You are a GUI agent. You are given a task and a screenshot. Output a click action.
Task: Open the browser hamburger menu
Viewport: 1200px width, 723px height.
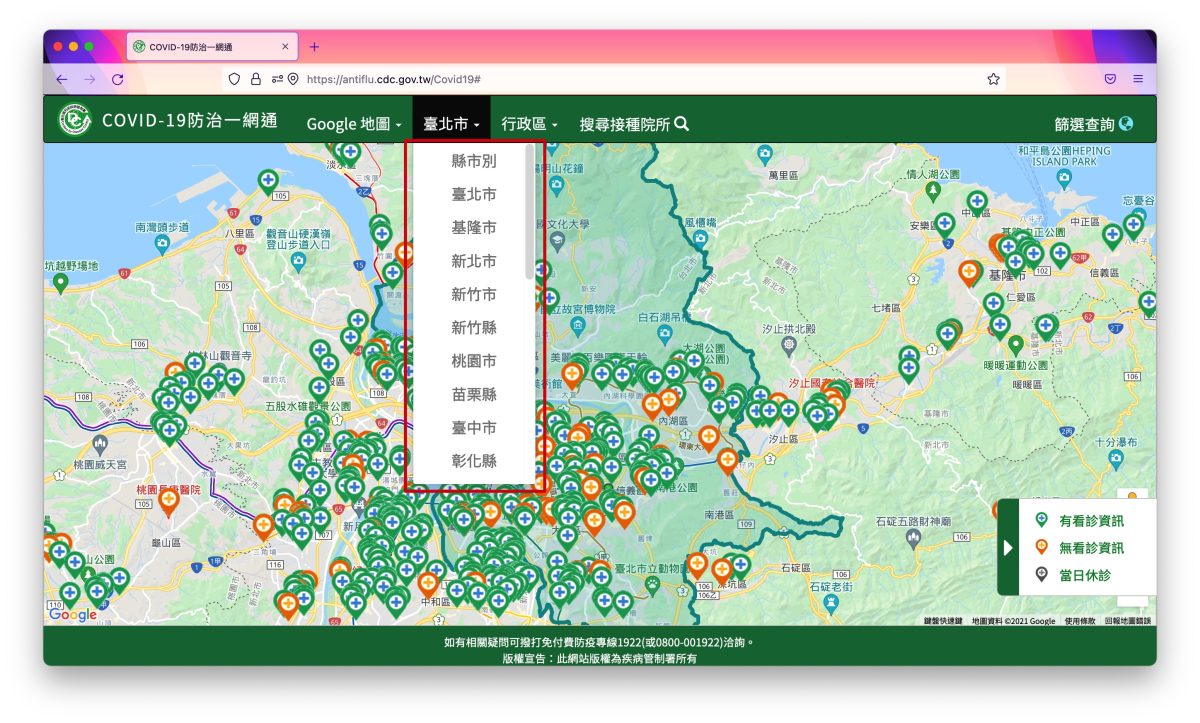[1138, 79]
